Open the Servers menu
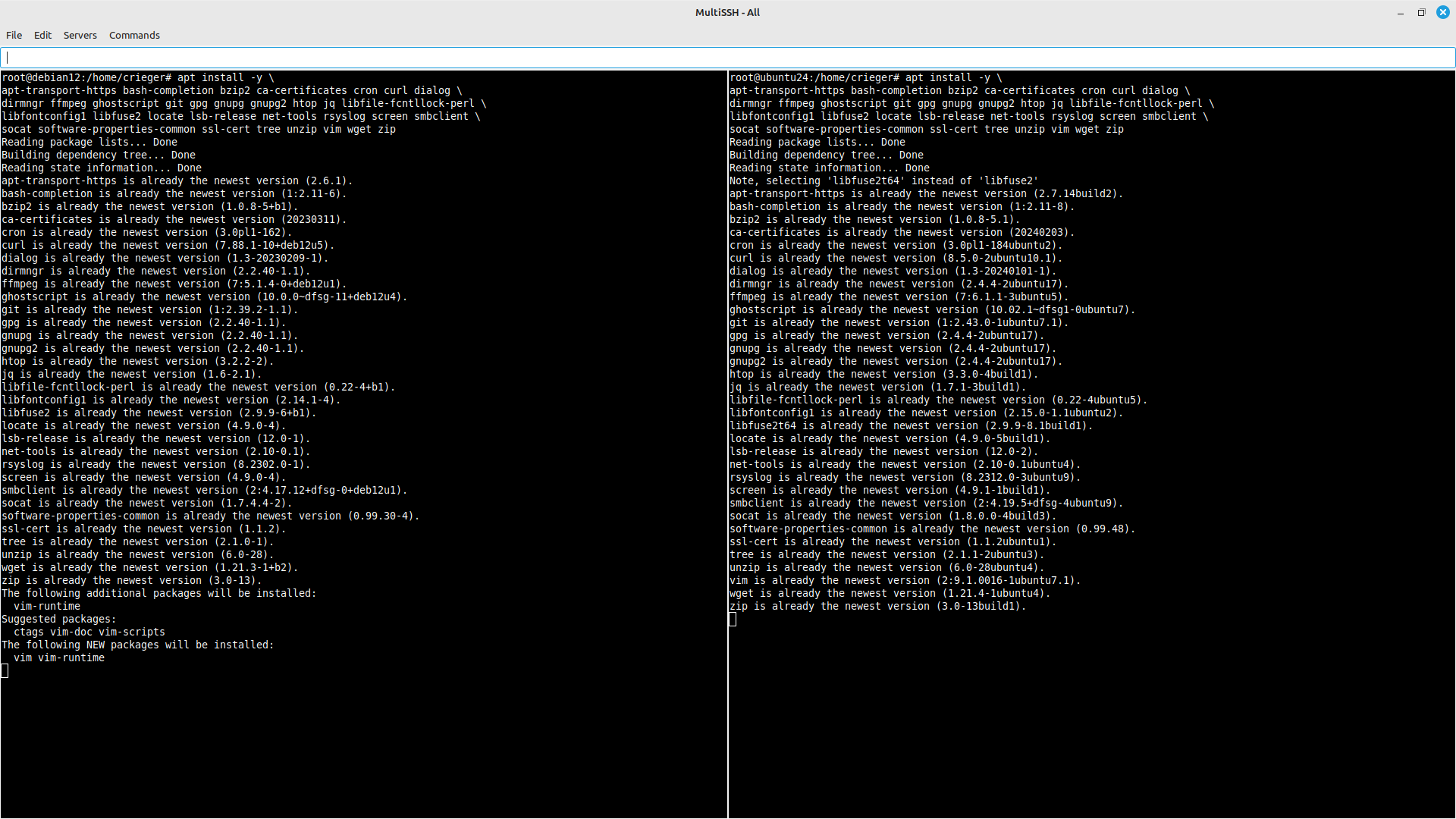 tap(80, 35)
